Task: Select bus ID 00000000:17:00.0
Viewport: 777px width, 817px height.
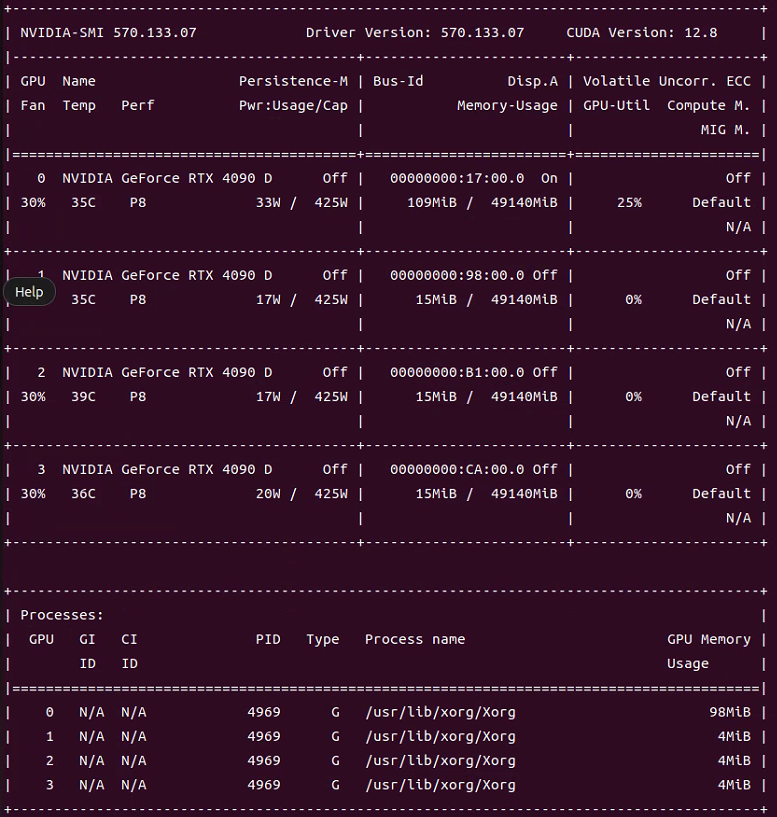Action: click(x=457, y=178)
